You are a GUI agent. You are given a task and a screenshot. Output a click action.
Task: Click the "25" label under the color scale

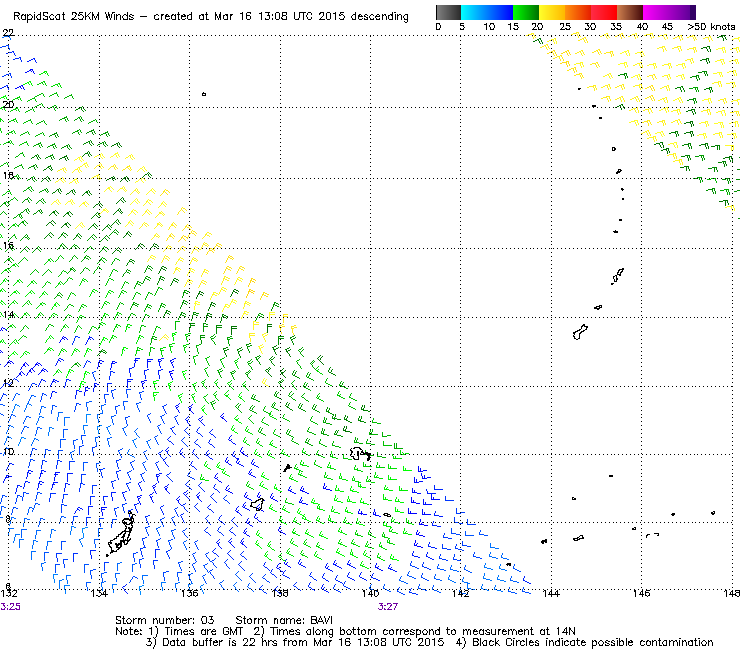pos(565,26)
